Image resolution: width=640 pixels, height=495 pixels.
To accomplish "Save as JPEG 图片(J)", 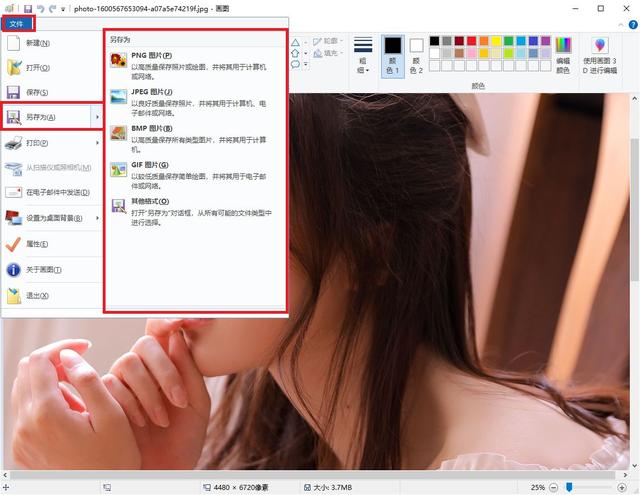I will coord(195,102).
